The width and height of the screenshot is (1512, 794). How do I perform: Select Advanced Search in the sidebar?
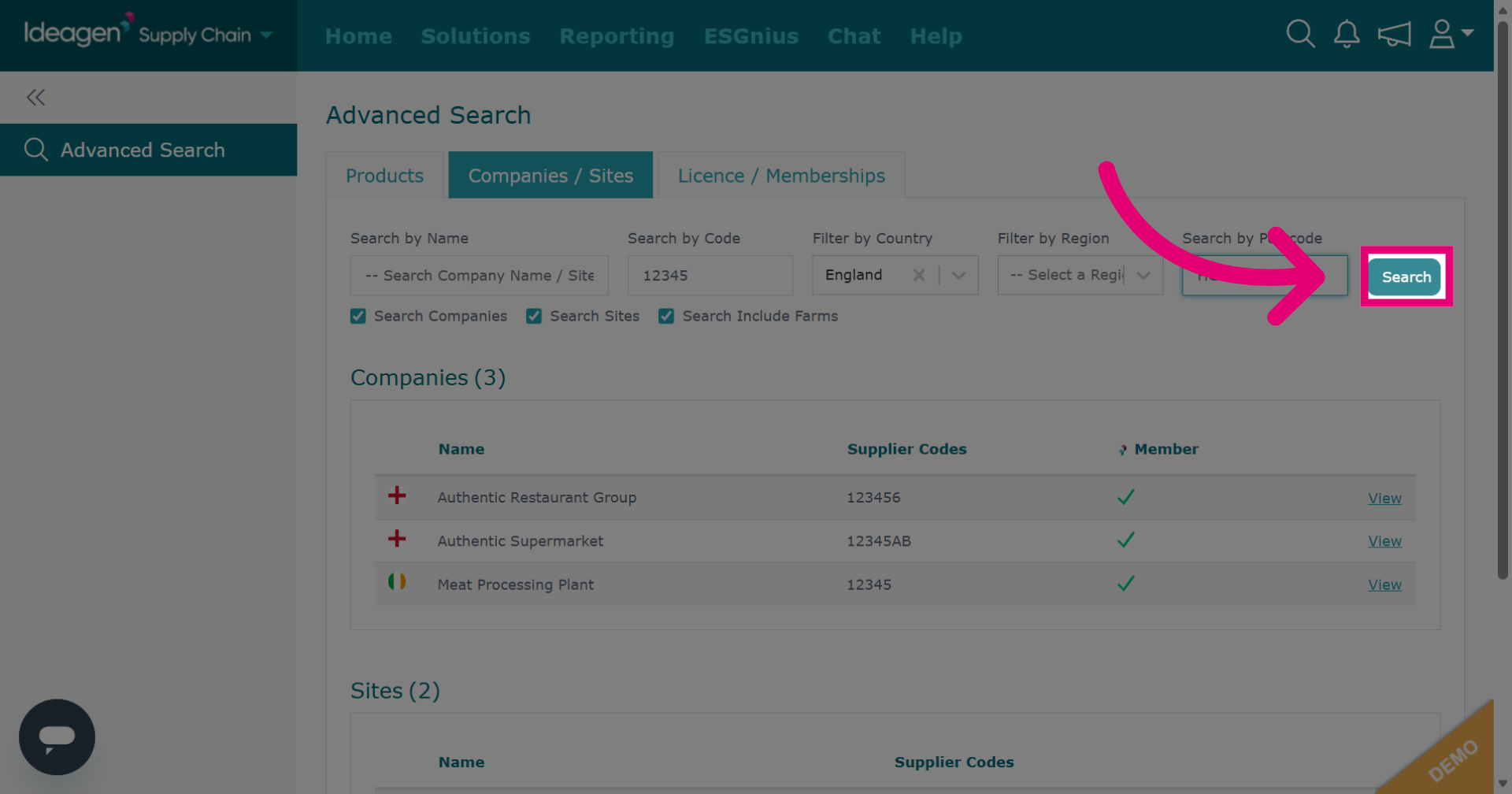(148, 150)
